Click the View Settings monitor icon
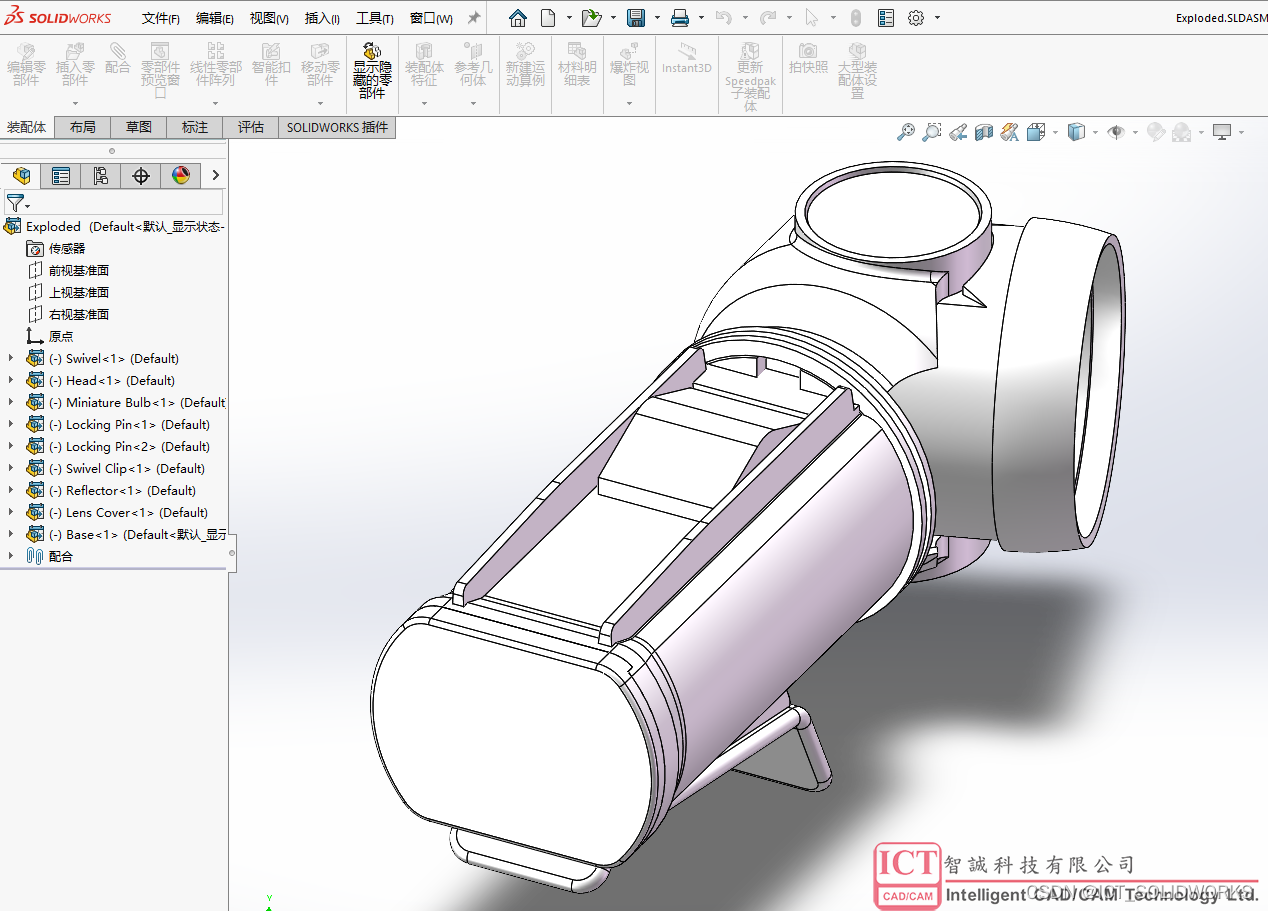1268x911 pixels. pos(1221,131)
